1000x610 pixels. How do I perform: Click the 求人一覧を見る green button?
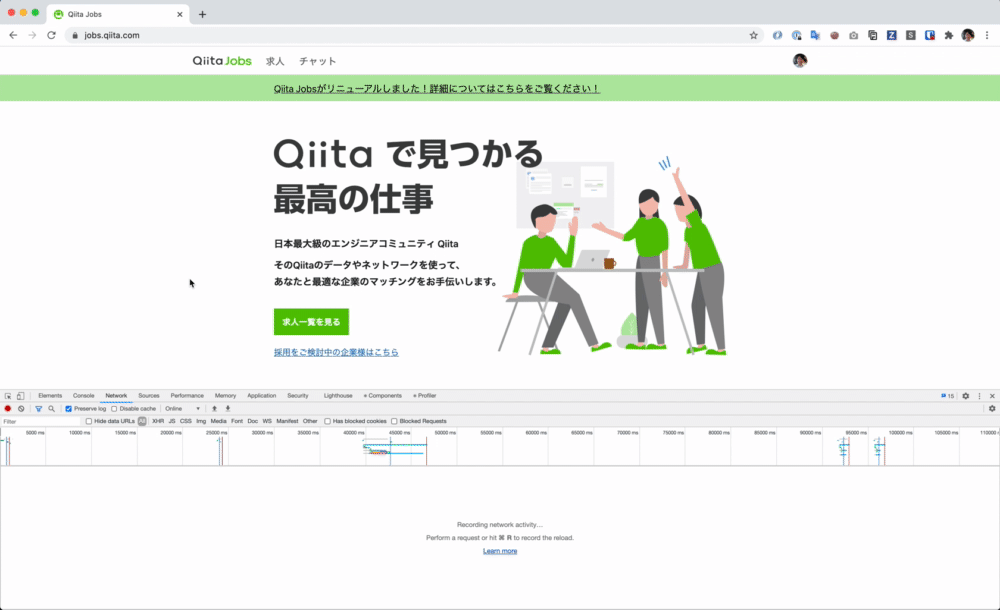click(x=311, y=322)
